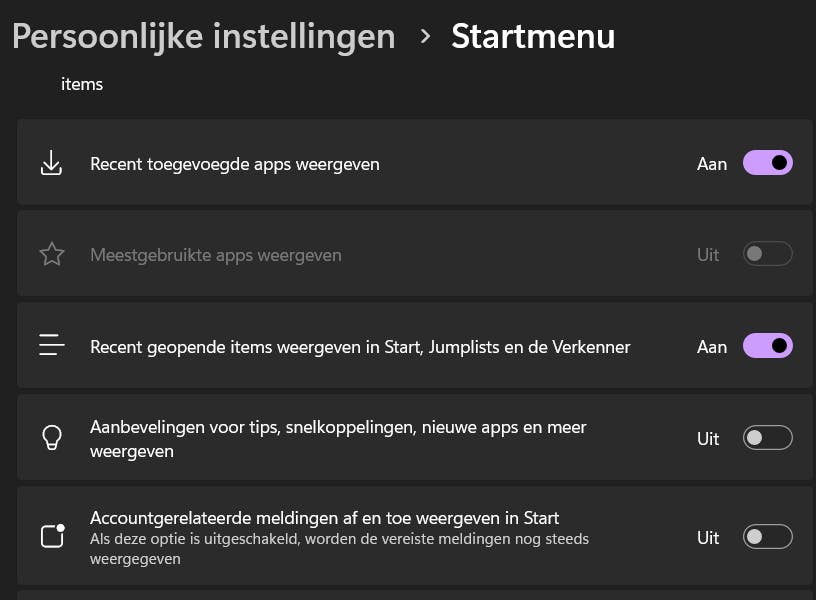Click the list icon for recently opened items
Viewport: 816px width, 600px height.
(x=51, y=347)
